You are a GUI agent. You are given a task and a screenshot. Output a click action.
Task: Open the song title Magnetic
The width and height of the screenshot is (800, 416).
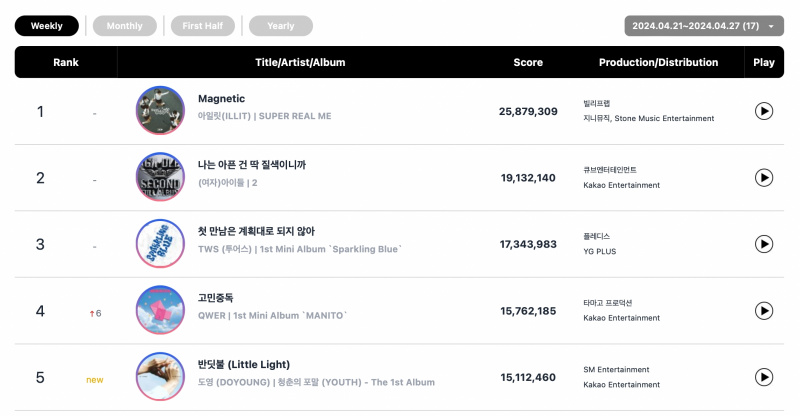pos(221,99)
